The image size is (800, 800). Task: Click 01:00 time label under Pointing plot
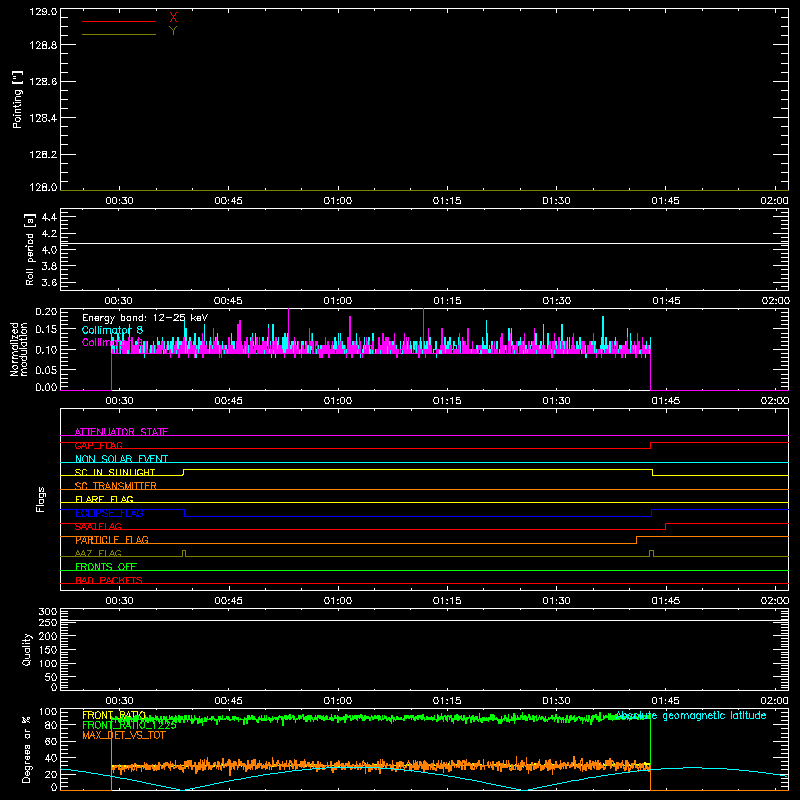point(338,201)
